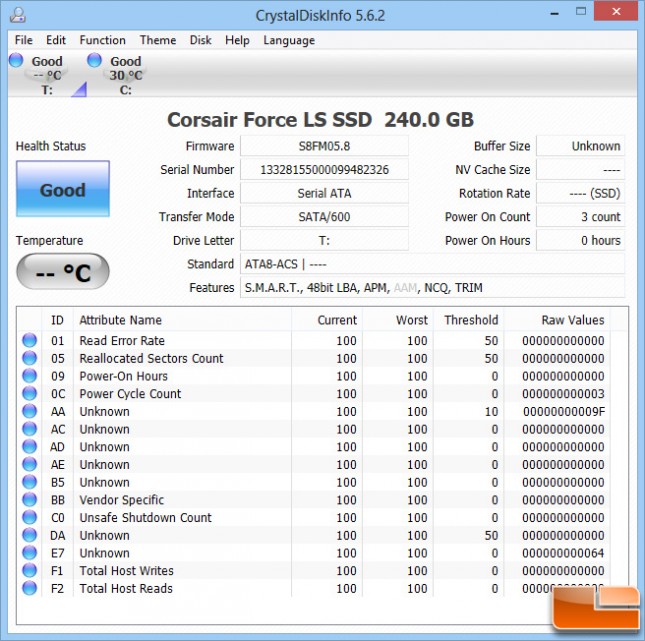Click the Threshold column header
This screenshot has height=641, width=645.
pos(469,320)
